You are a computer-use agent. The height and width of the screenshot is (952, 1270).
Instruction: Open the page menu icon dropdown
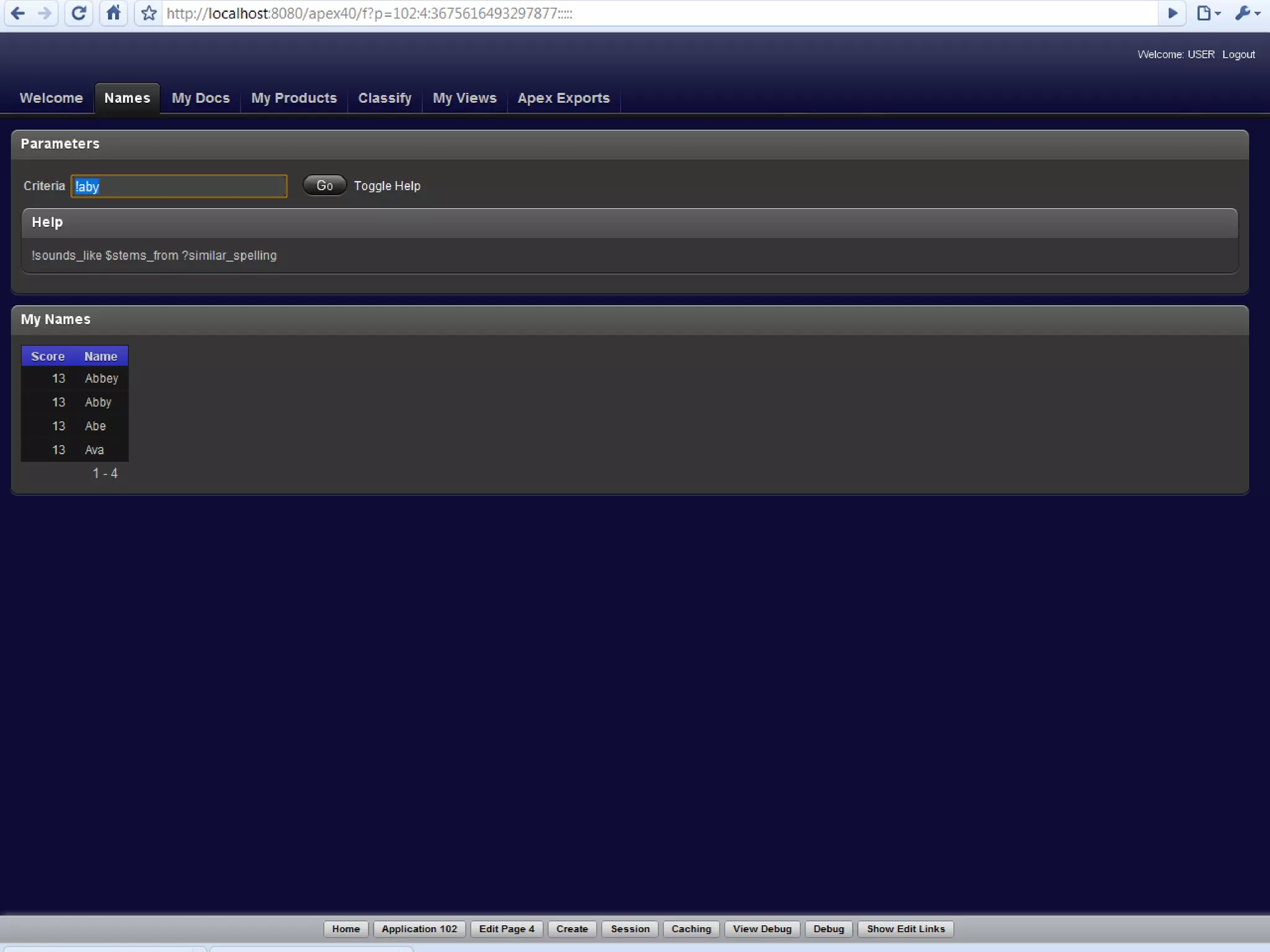(x=1209, y=13)
